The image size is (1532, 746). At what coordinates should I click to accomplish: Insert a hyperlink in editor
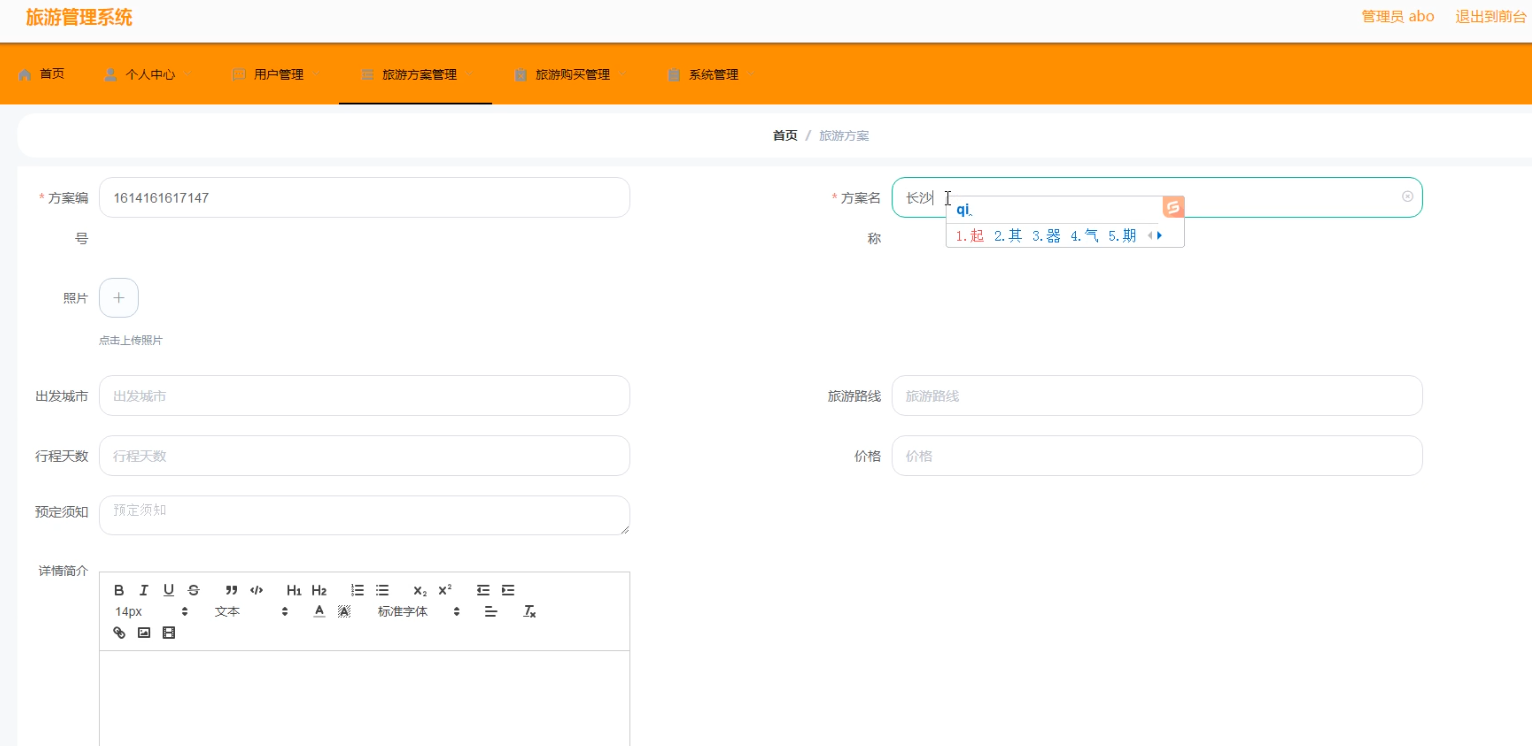[119, 632]
